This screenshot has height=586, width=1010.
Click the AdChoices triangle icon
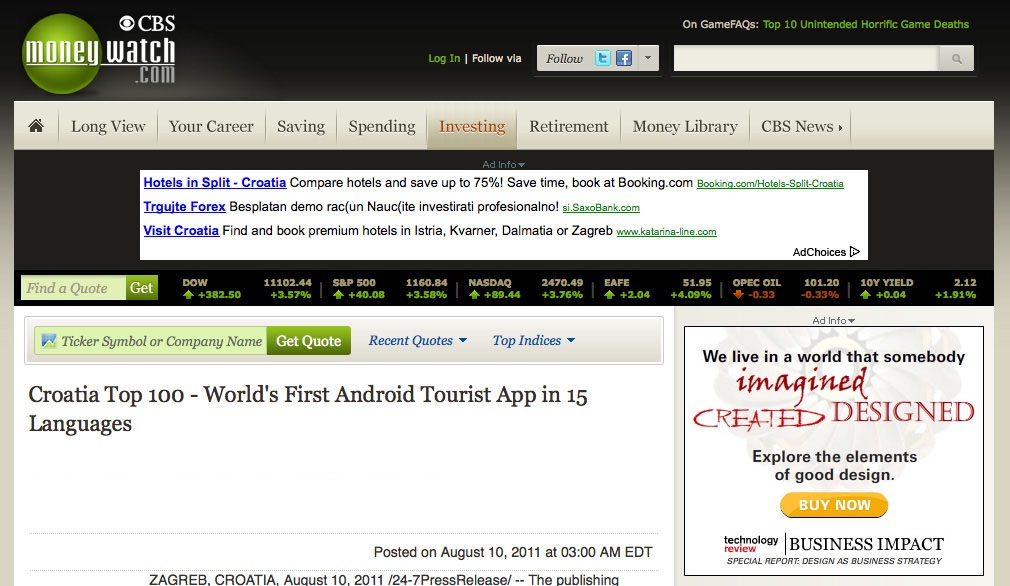click(855, 252)
